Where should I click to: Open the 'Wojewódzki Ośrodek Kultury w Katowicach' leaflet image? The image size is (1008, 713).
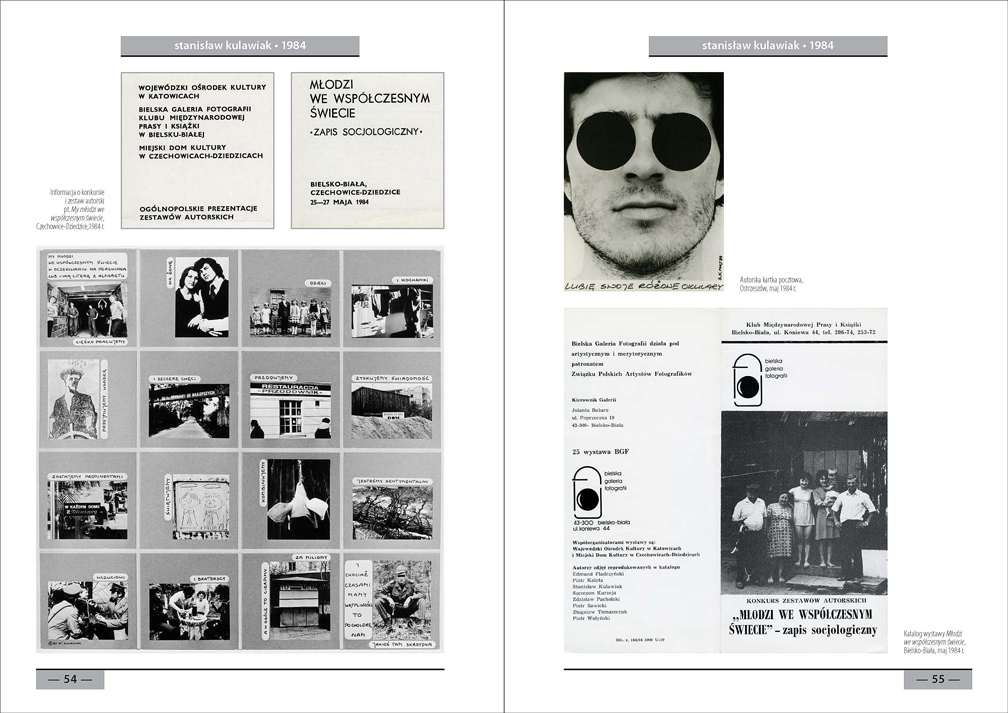197,150
